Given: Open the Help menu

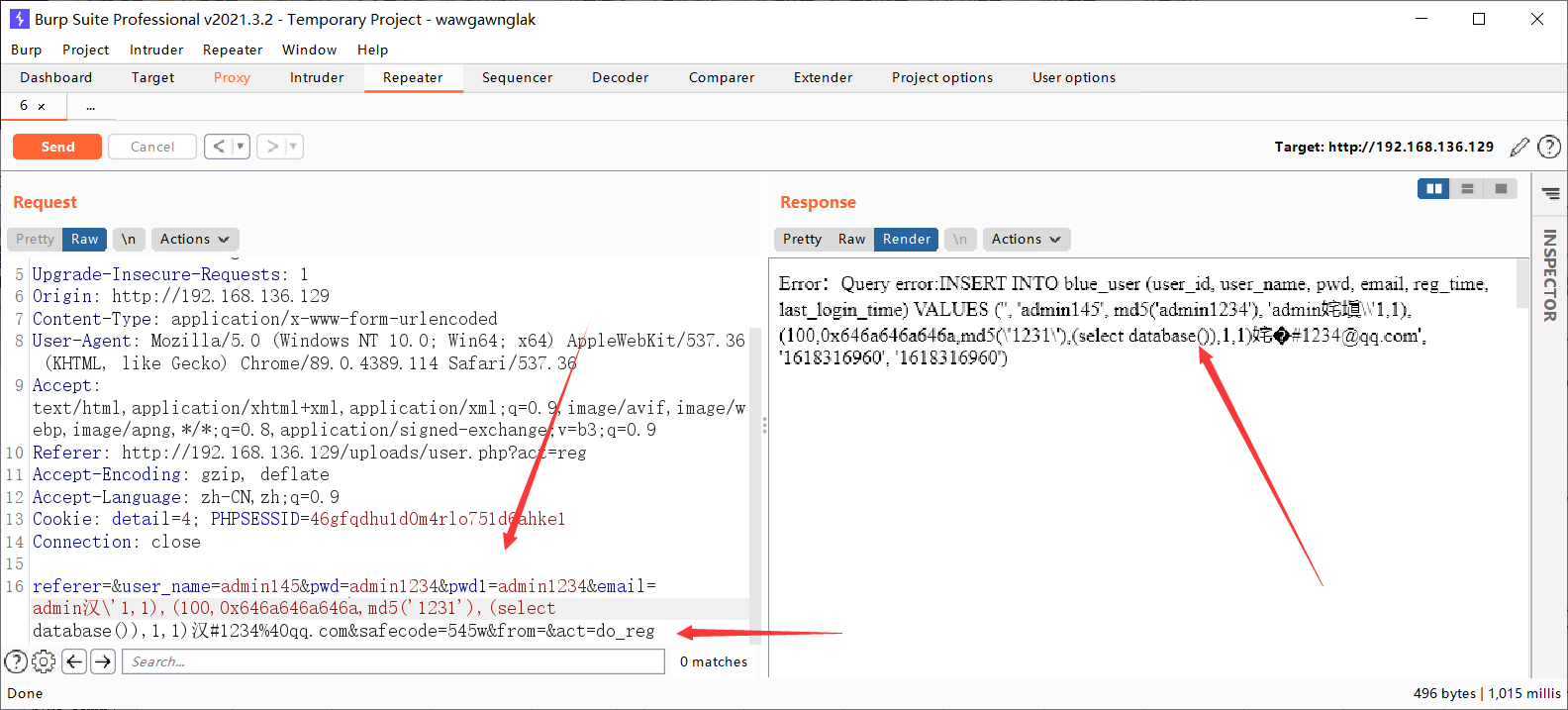Looking at the screenshot, I should pos(373,50).
